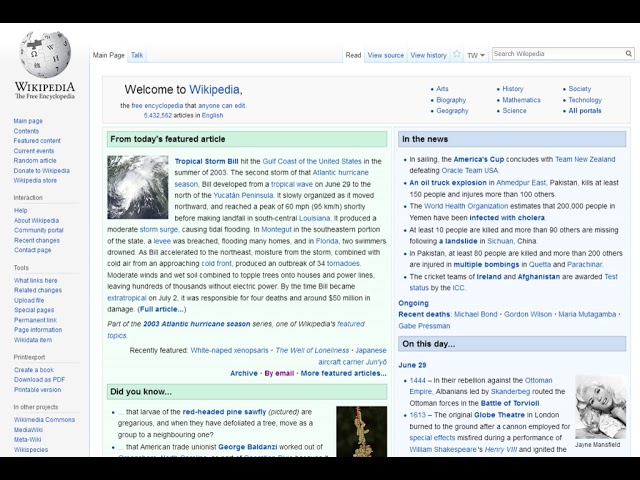Open the George Baldanzi link
Screen dimensions: 640x480
click(247, 447)
